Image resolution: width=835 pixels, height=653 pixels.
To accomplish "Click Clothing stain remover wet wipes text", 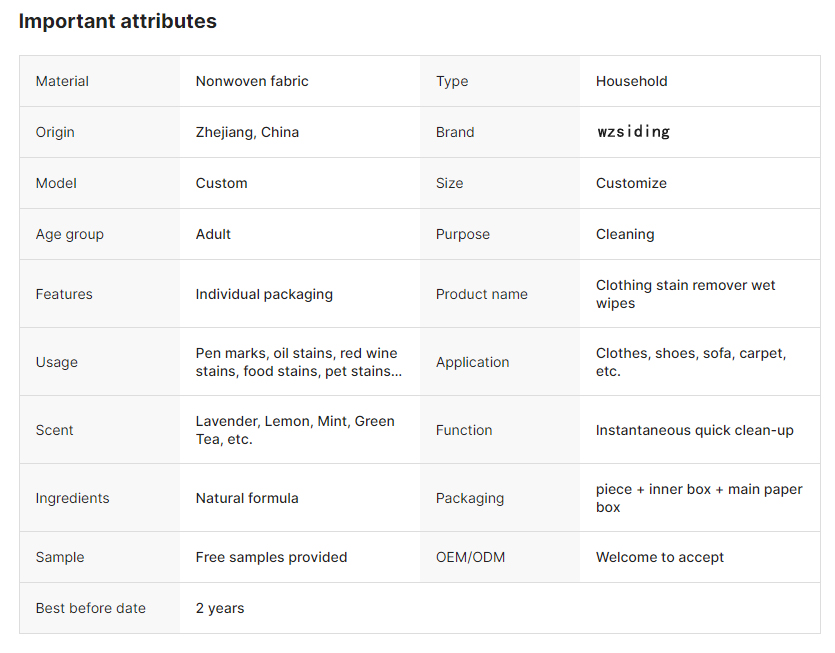I will [x=685, y=294].
